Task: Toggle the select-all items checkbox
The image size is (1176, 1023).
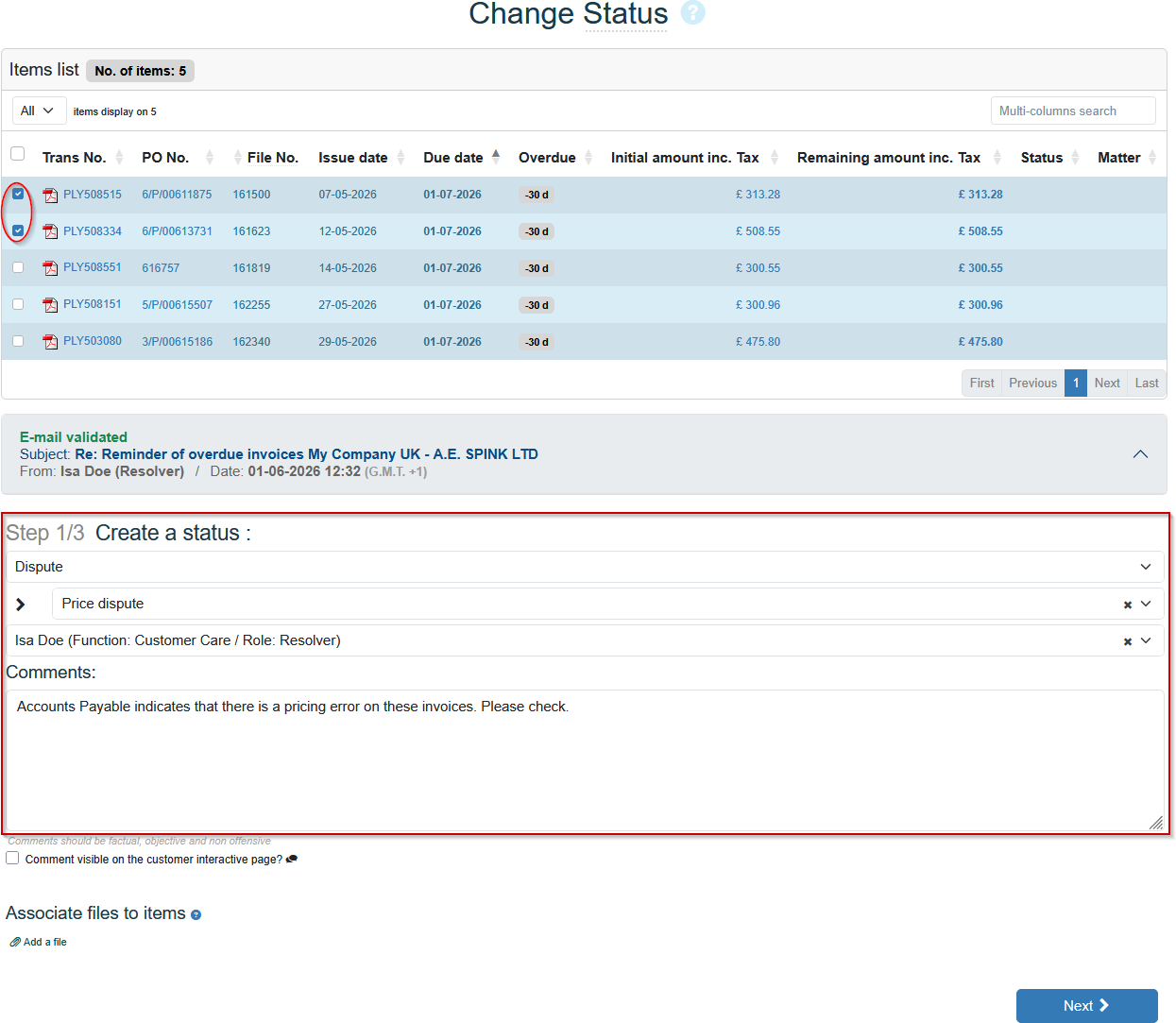Action: point(17,153)
